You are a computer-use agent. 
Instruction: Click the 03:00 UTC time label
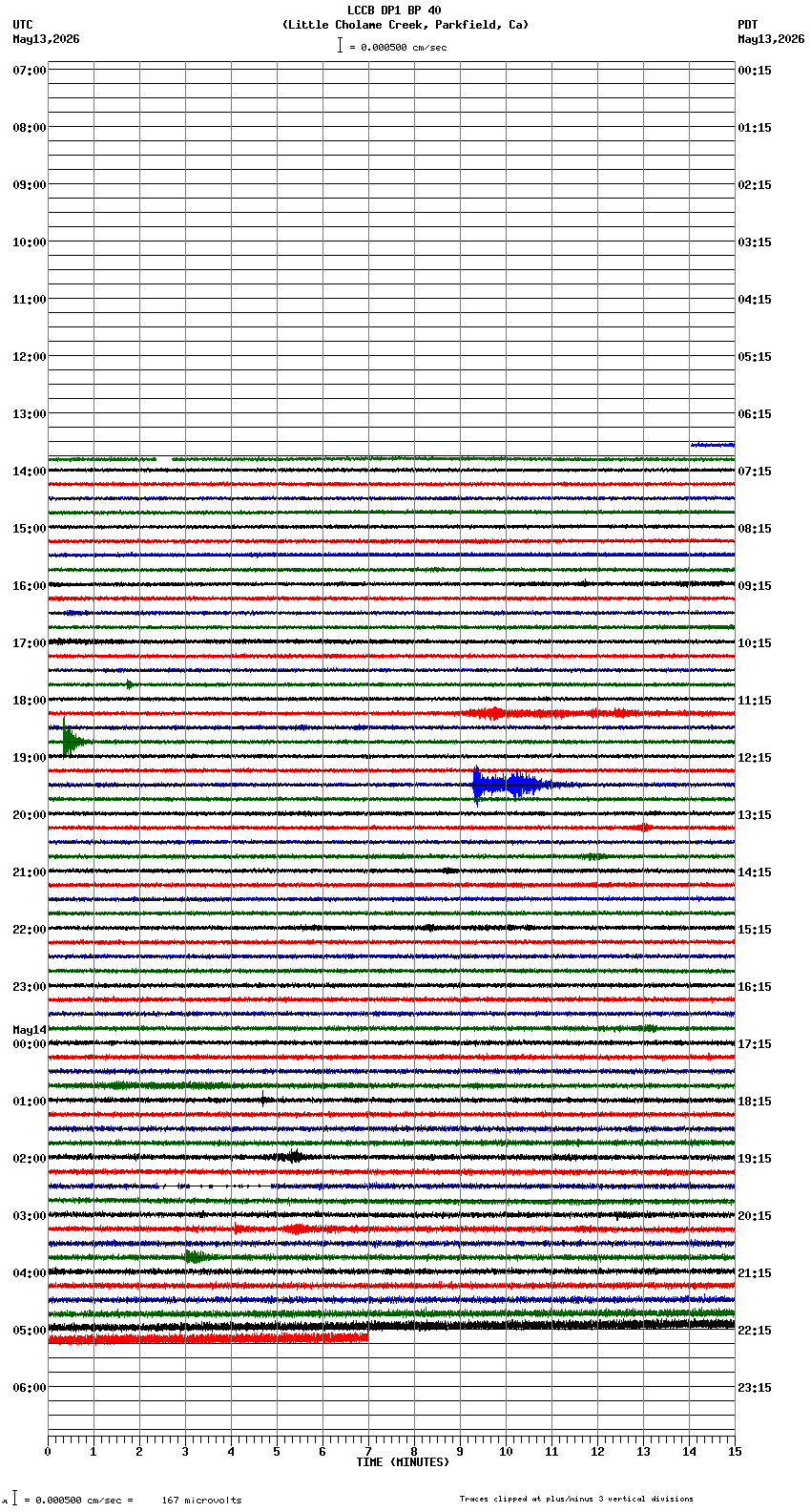coord(30,1216)
